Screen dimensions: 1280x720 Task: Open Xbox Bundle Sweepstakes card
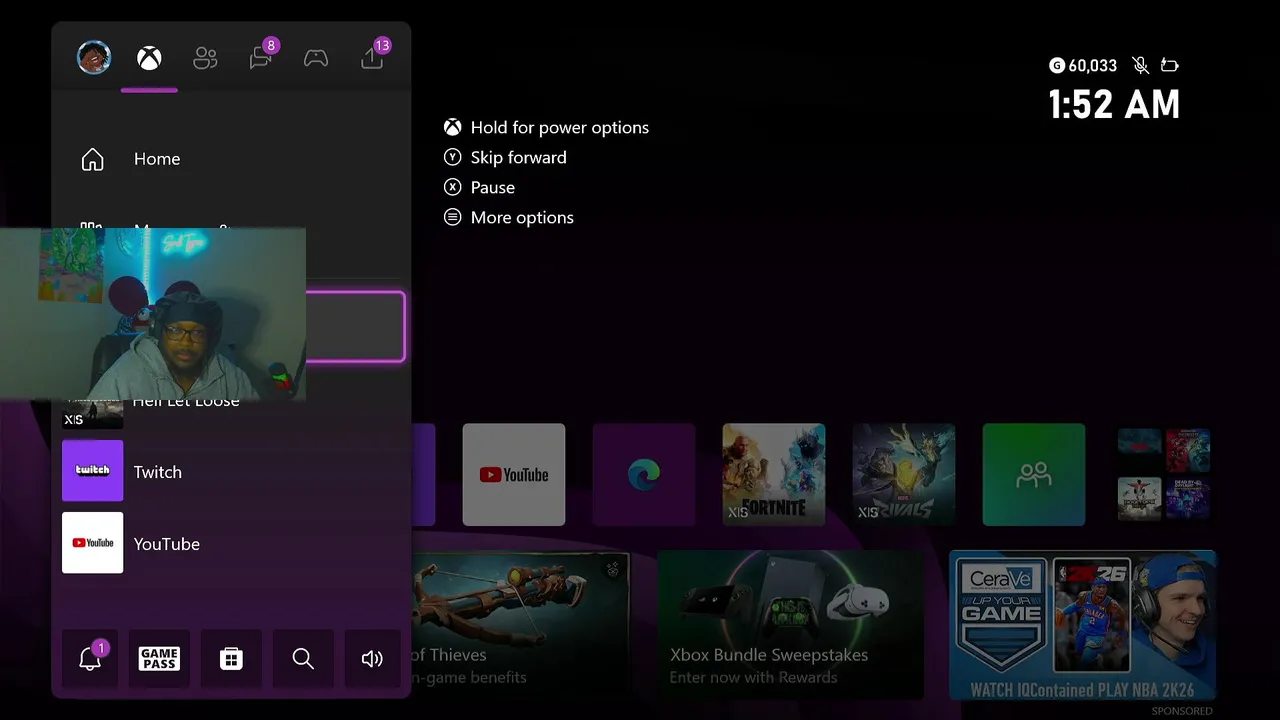coord(790,624)
